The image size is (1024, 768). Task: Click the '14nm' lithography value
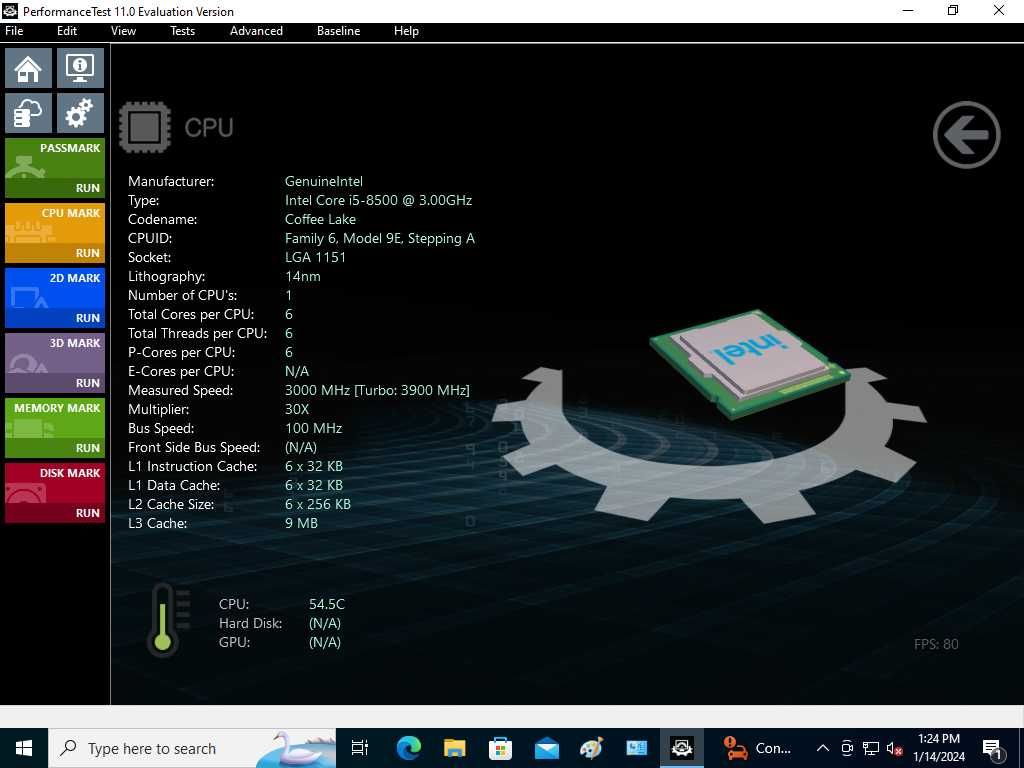(302, 276)
